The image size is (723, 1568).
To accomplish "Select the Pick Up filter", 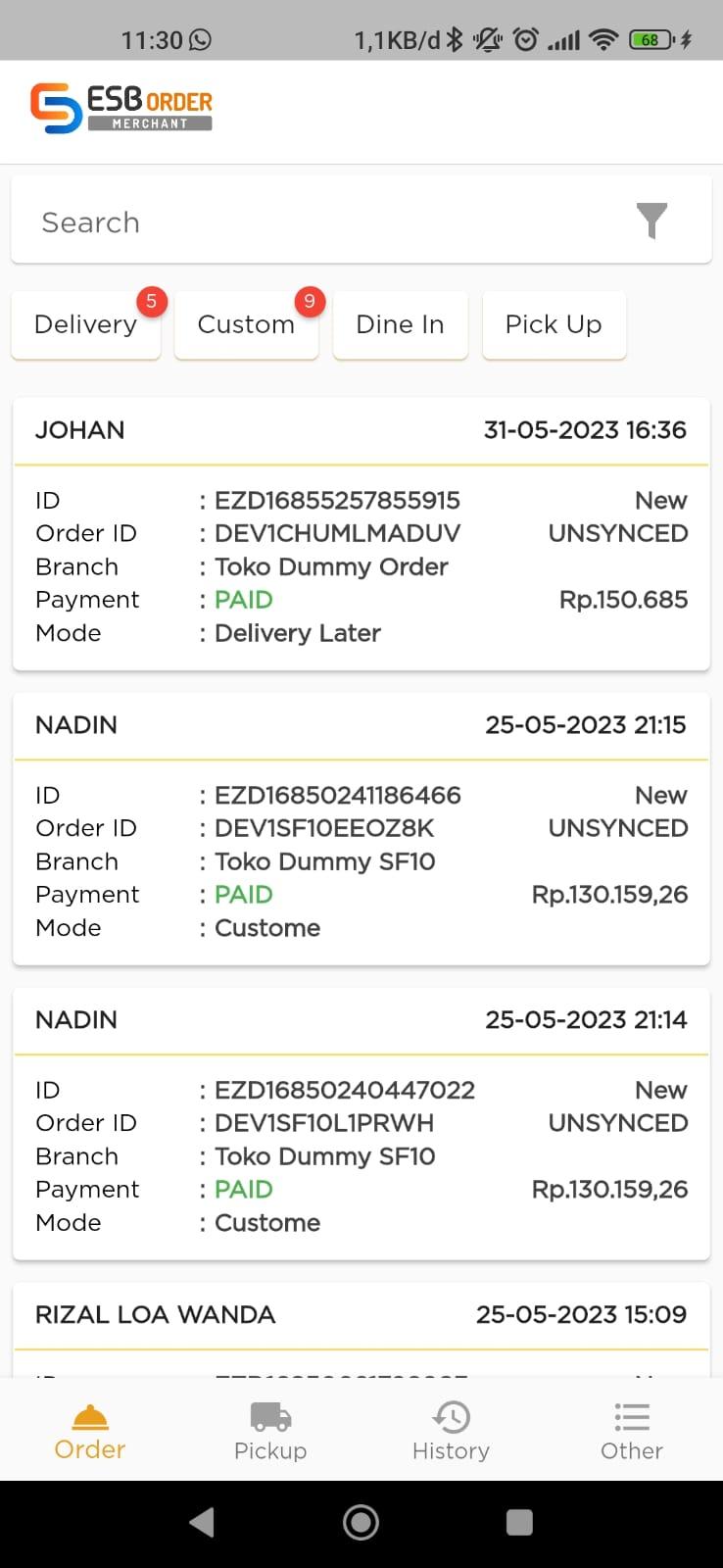I will (x=554, y=324).
